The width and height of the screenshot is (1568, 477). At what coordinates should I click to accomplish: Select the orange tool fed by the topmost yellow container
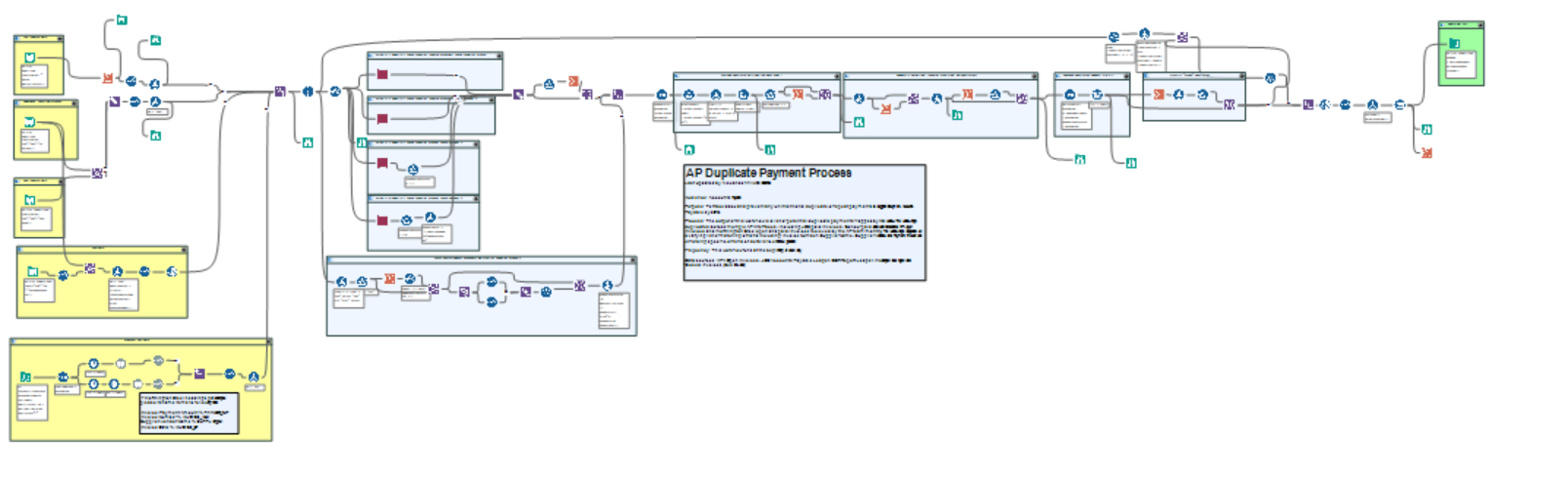point(107,78)
